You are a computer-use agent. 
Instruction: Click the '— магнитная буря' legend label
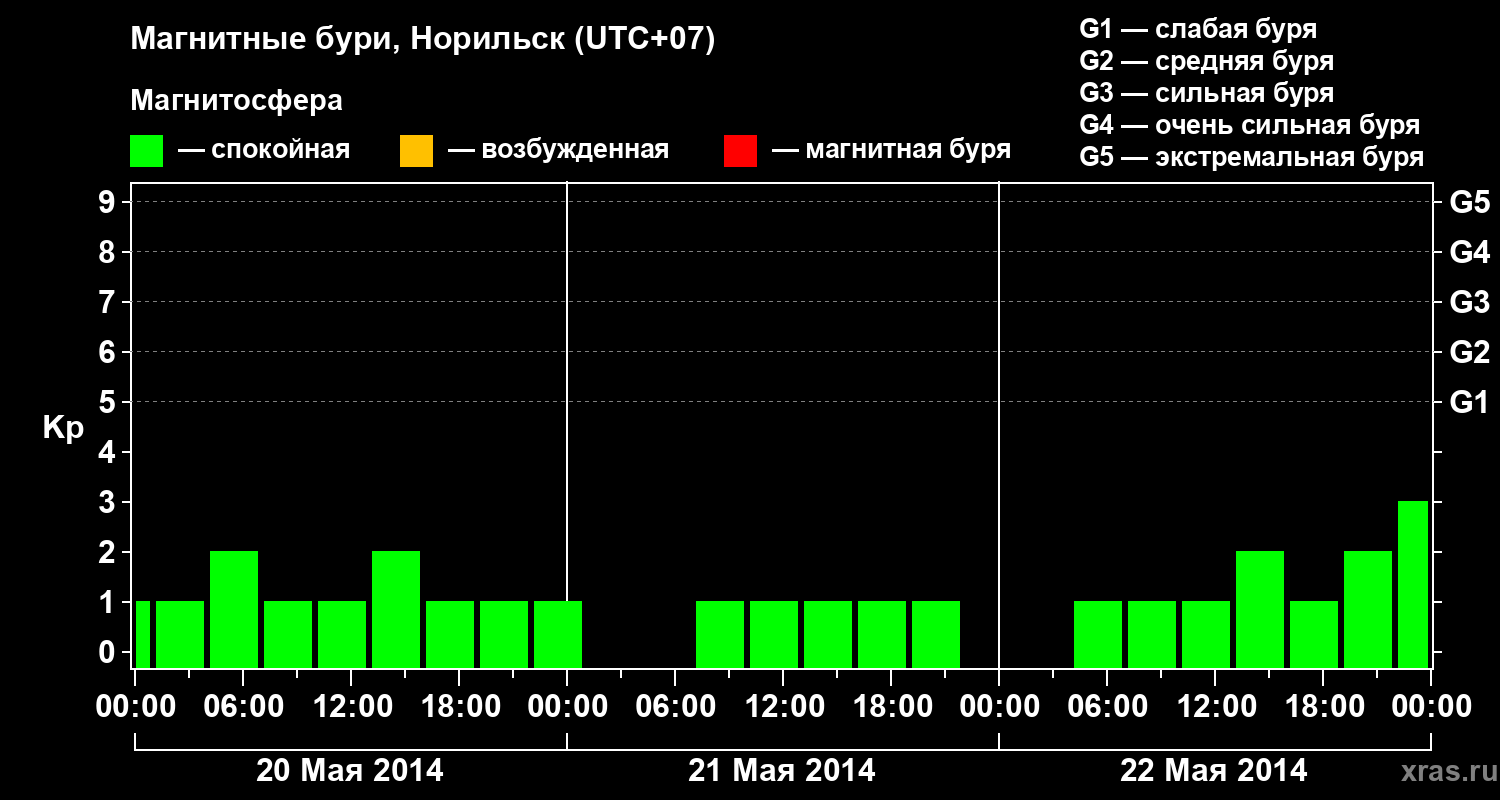pos(892,150)
